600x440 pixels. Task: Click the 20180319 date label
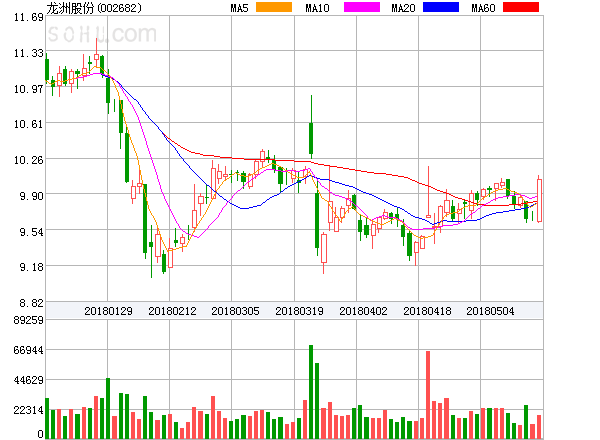(x=299, y=311)
